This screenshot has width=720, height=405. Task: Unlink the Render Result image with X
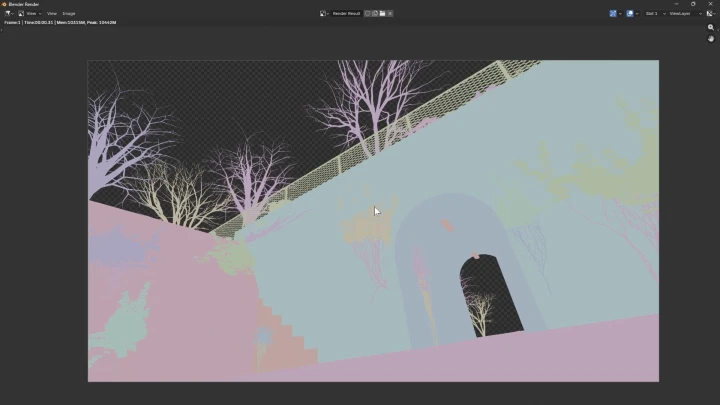click(x=390, y=14)
